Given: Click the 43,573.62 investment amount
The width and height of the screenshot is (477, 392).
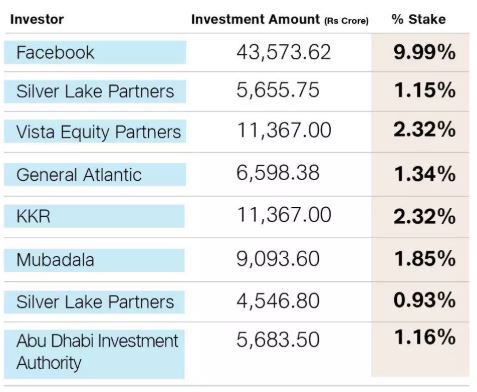Looking at the screenshot, I should 284,52.
